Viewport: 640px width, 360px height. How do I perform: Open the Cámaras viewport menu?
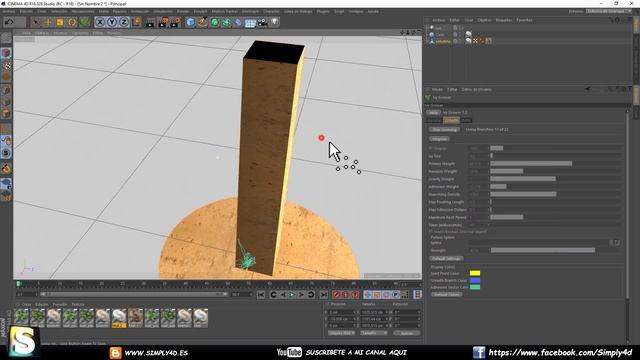(42, 33)
